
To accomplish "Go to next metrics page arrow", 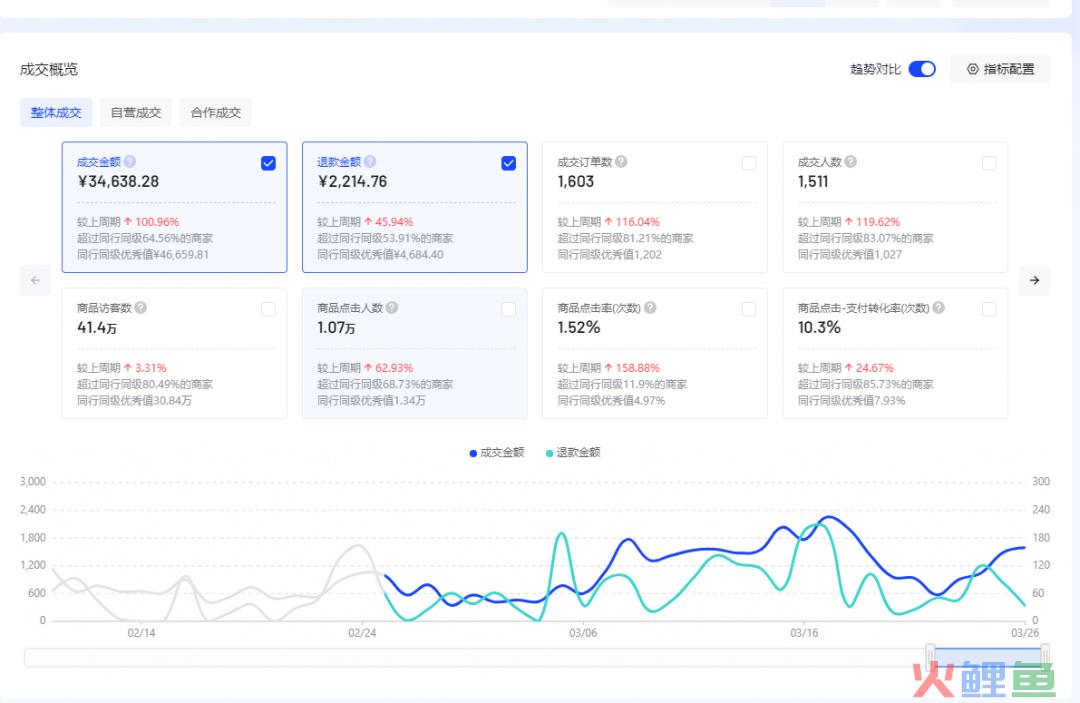I will 1035,280.
